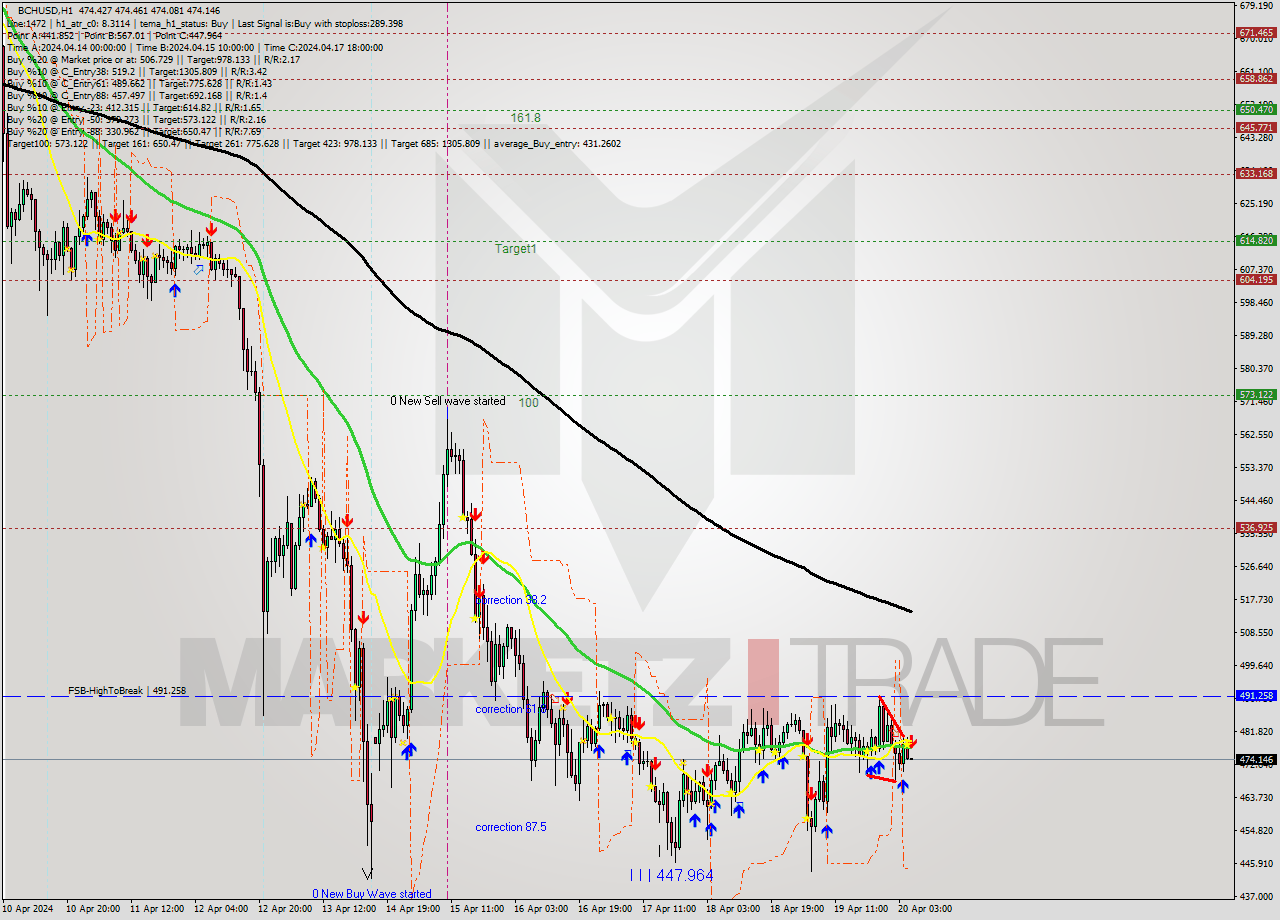Select the '18 Apr 19:00' time label
The width and height of the screenshot is (1280, 920).
tap(797, 909)
